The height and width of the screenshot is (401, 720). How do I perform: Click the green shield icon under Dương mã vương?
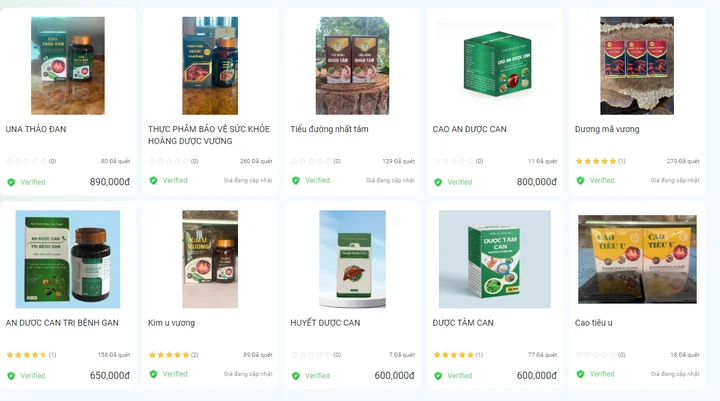580,180
